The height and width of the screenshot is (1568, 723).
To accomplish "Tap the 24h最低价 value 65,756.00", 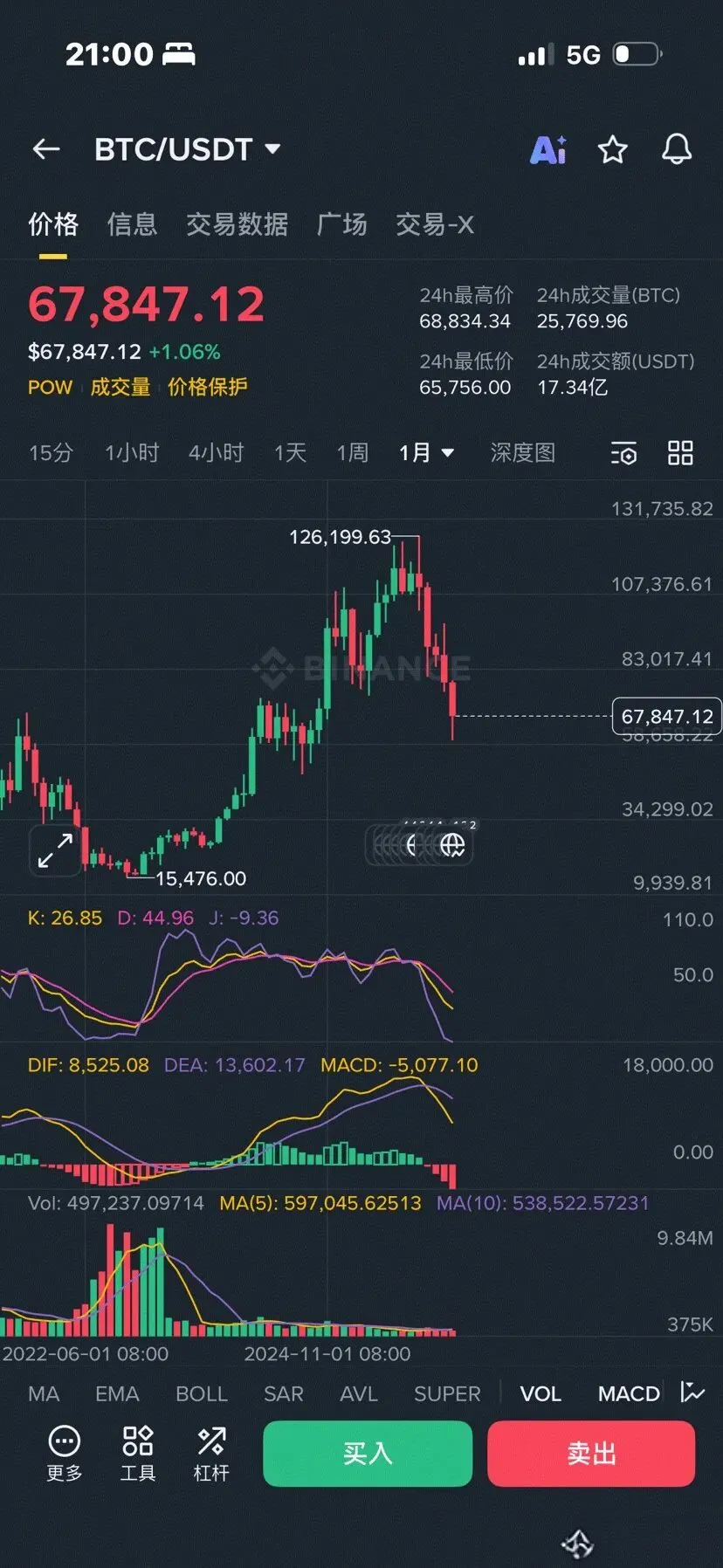I will [x=465, y=387].
